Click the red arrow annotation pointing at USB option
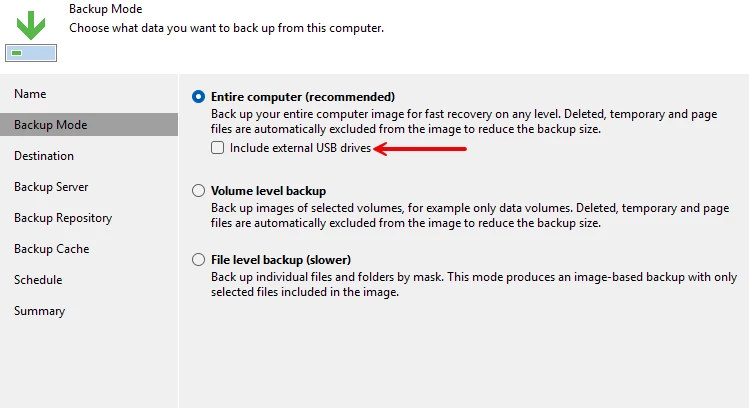This screenshot has width=749, height=408. pyautogui.click(x=419, y=149)
